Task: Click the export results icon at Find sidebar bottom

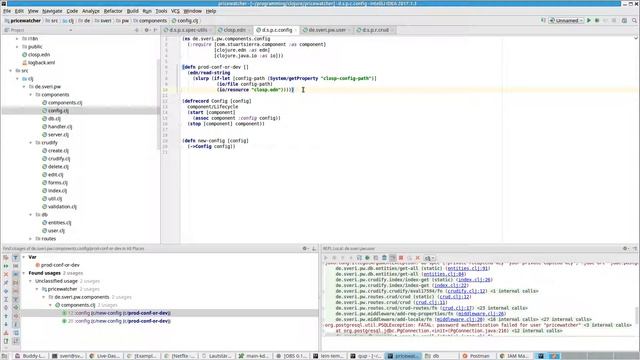Action: point(6,341)
